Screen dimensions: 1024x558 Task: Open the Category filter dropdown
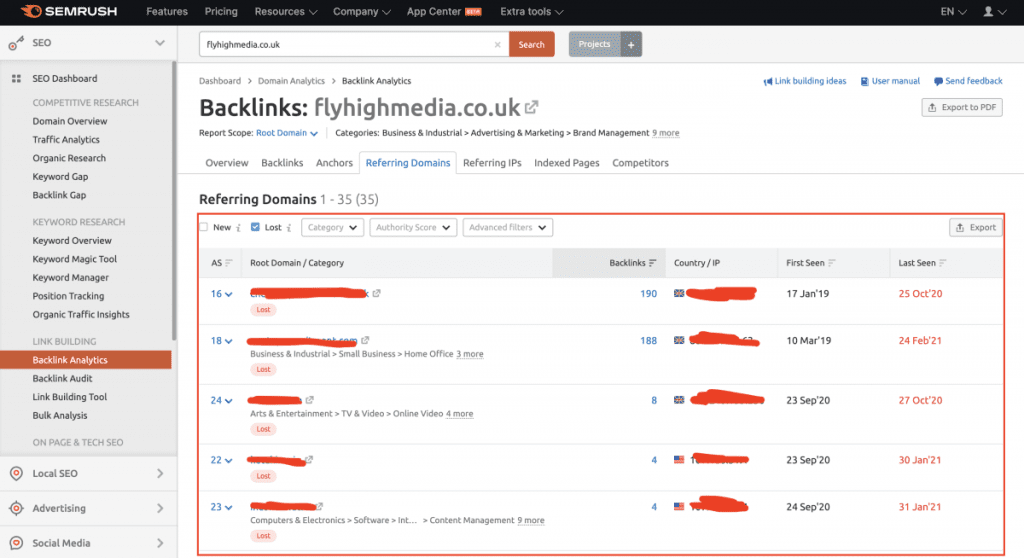click(332, 227)
